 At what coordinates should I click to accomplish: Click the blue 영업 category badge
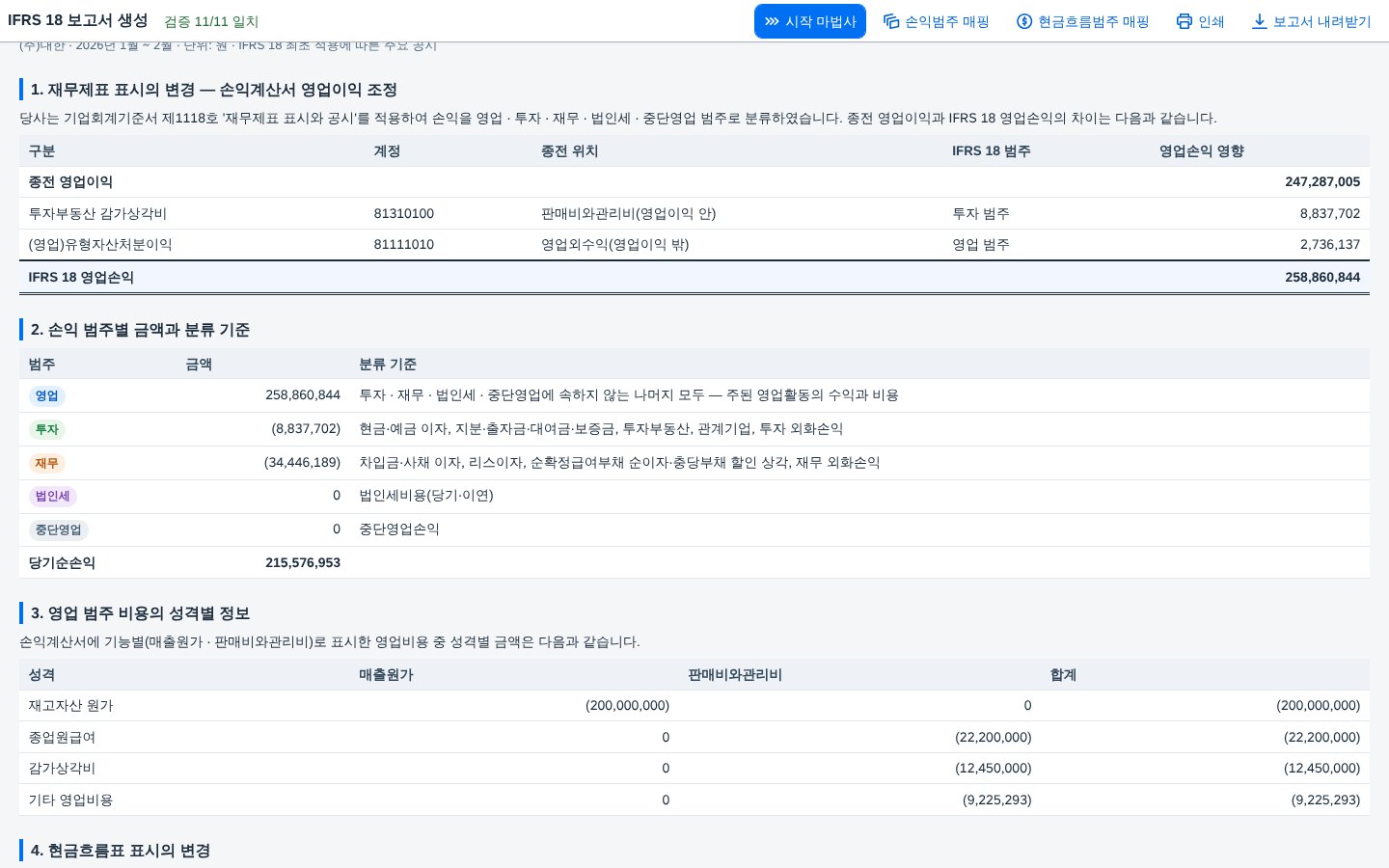tap(46, 395)
